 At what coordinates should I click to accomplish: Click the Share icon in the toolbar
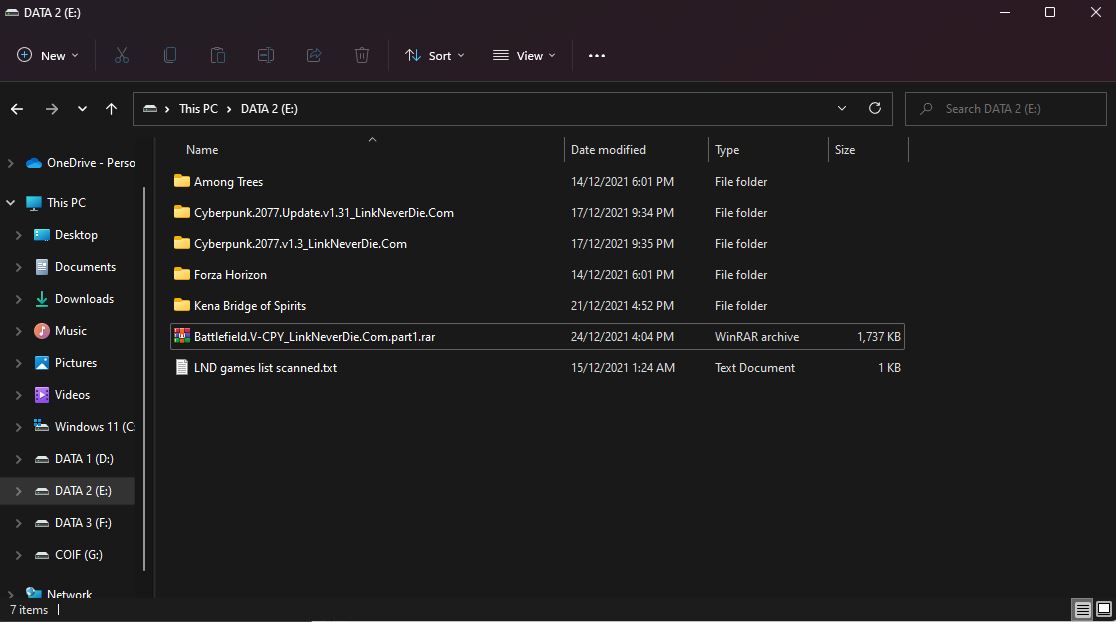click(314, 55)
